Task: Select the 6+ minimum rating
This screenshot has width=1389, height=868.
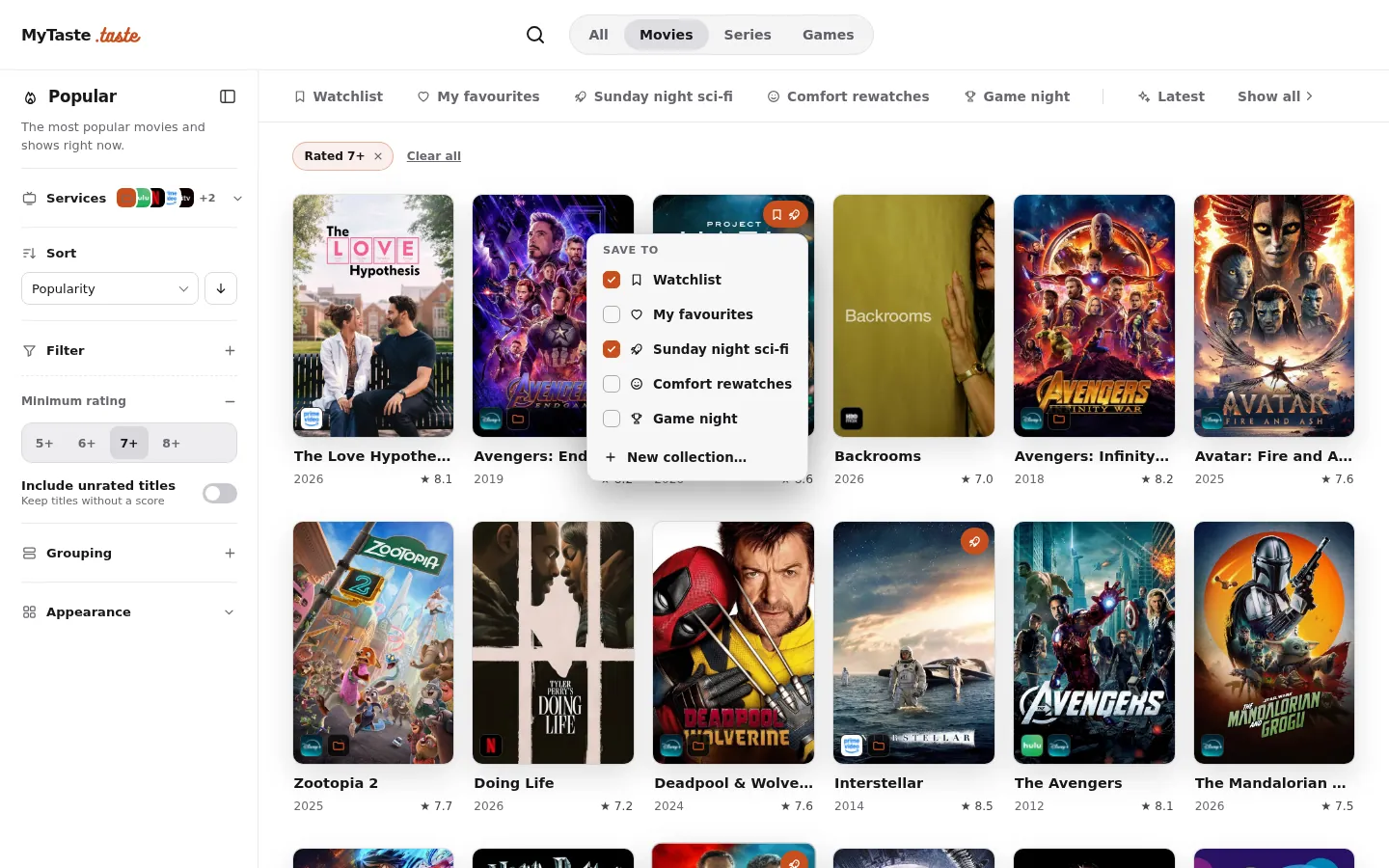Action: click(87, 444)
